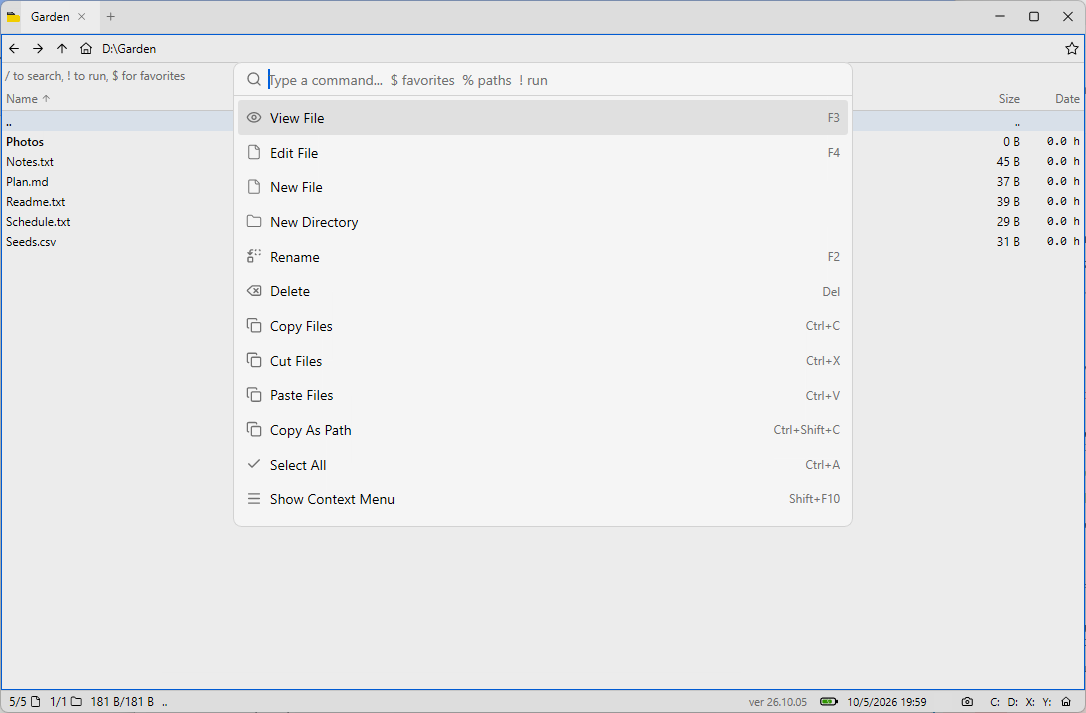Choose Cut Files command
This screenshot has height=713, width=1086.
(x=543, y=360)
